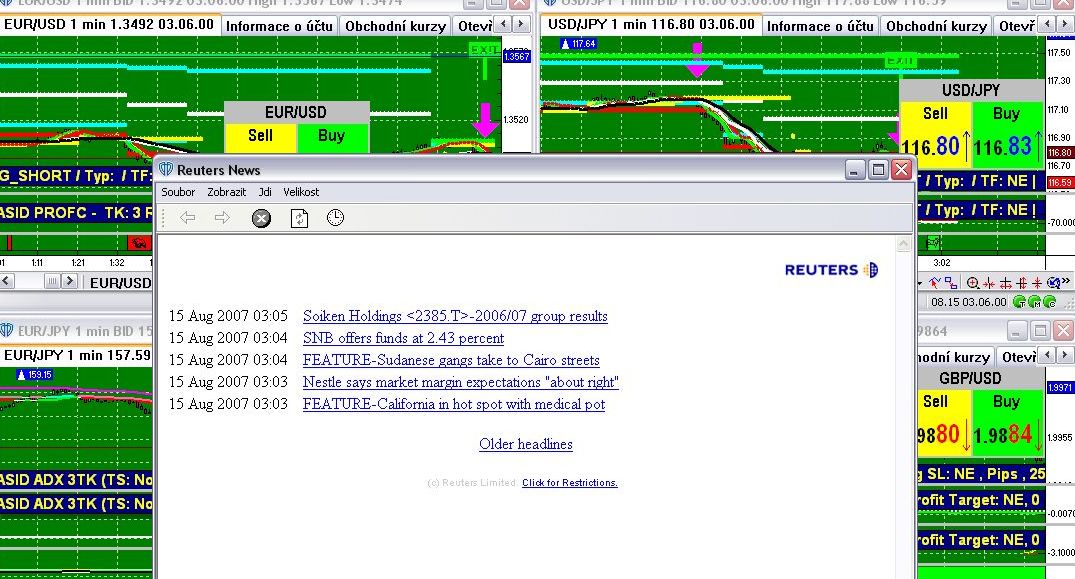Open FEATURE-Sudanese gangs take to Cairo streets

point(451,360)
